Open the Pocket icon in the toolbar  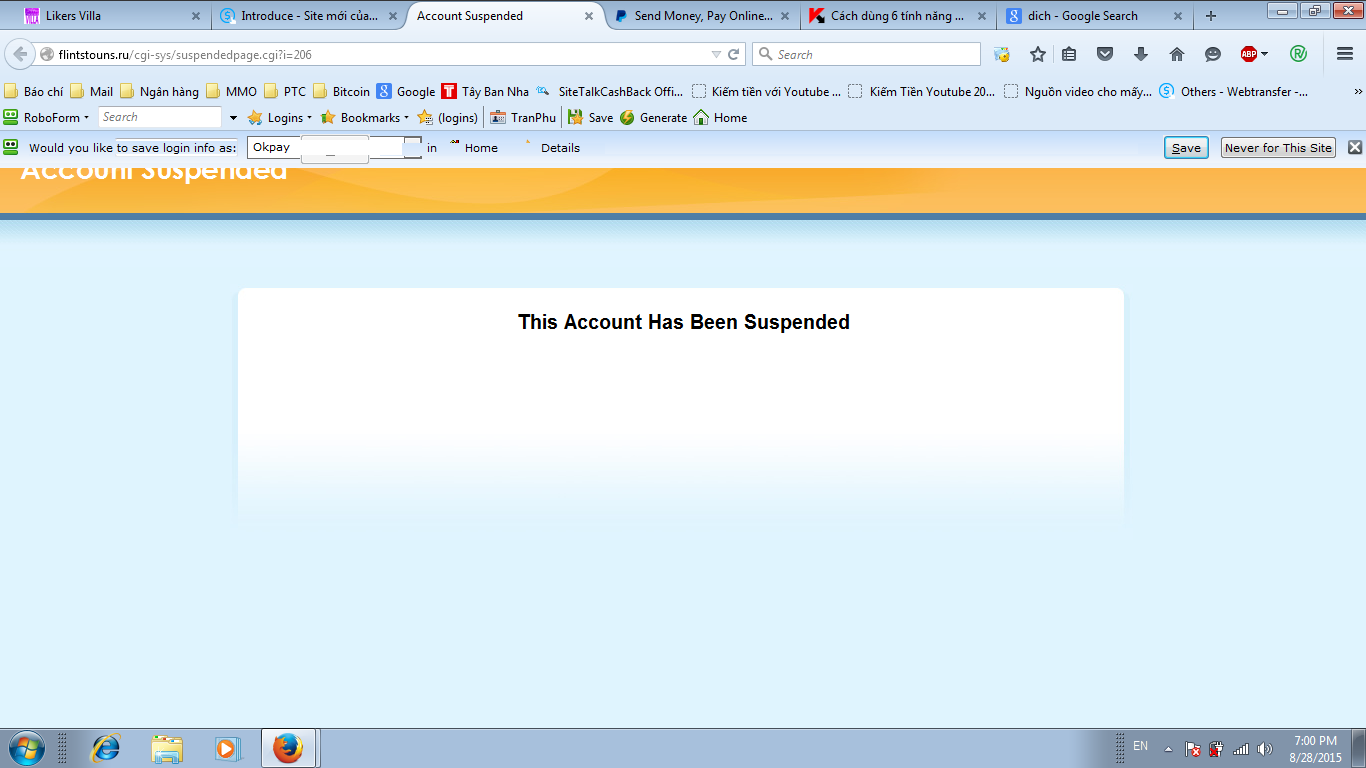1105,54
